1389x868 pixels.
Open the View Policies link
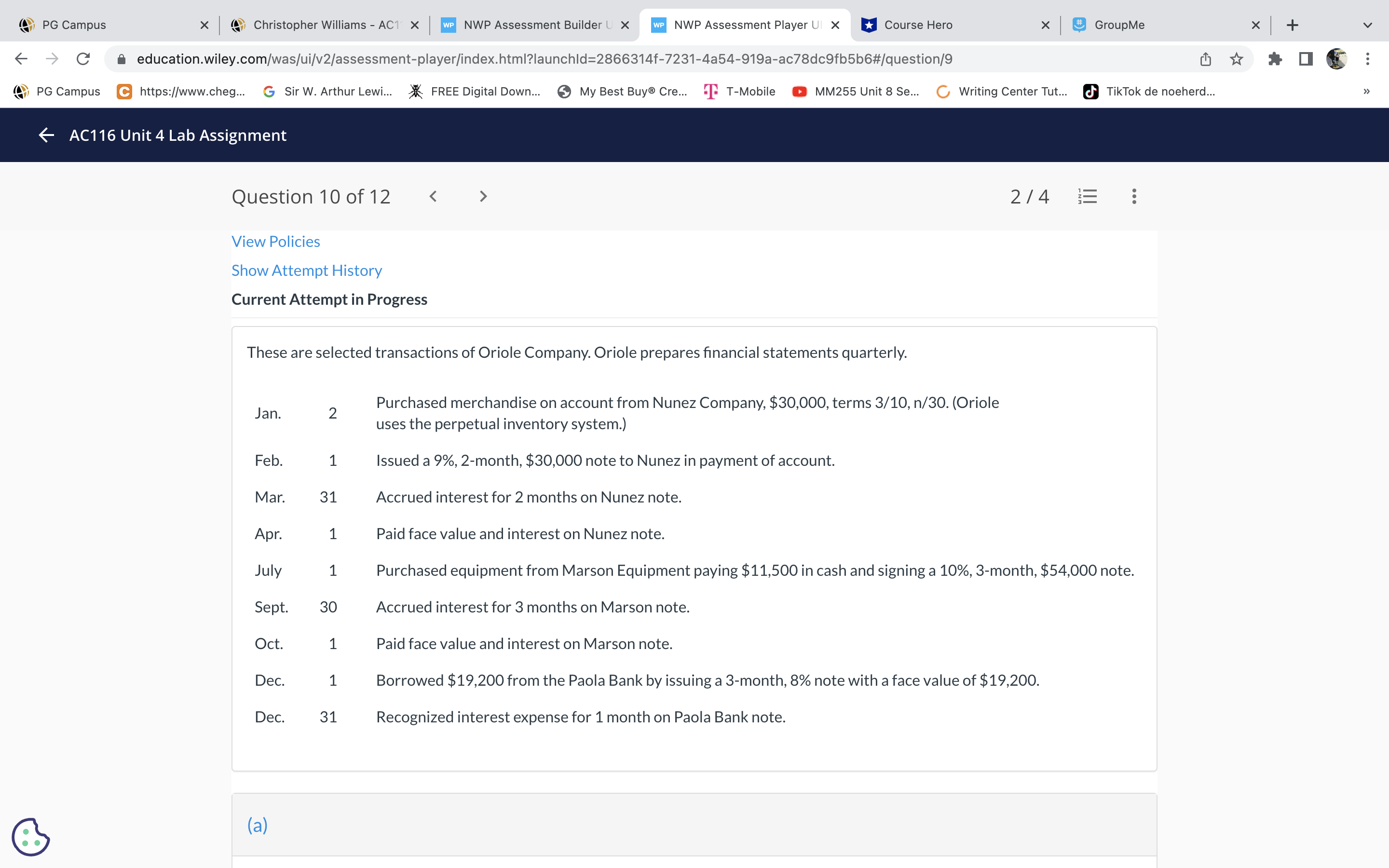pos(275,242)
